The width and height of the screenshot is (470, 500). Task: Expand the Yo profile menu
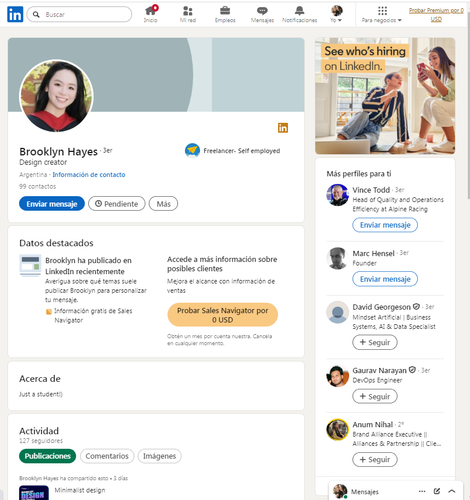[x=336, y=14]
